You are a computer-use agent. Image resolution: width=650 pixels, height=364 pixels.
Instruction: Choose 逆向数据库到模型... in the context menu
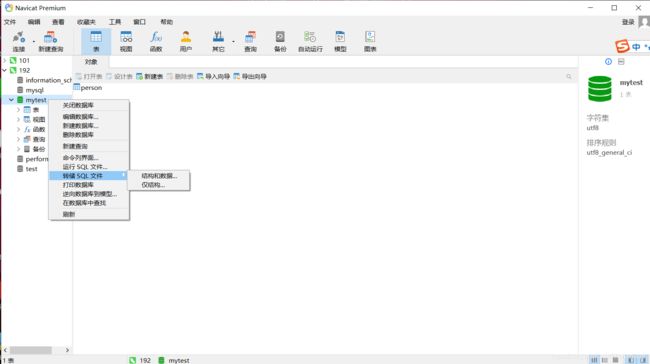(89, 194)
